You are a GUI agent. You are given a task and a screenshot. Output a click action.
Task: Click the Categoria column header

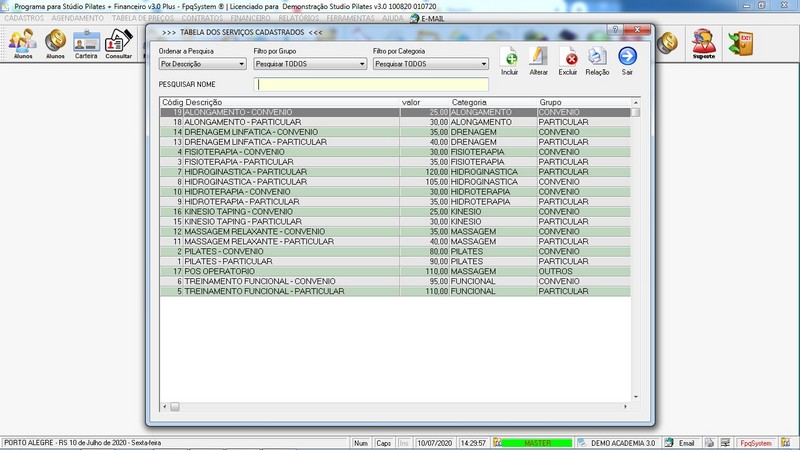point(493,102)
